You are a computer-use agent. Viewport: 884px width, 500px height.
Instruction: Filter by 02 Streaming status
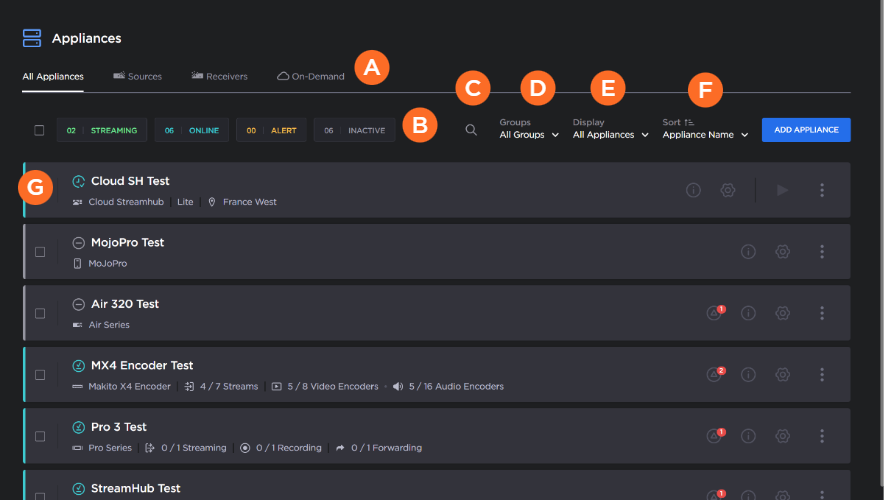point(102,130)
